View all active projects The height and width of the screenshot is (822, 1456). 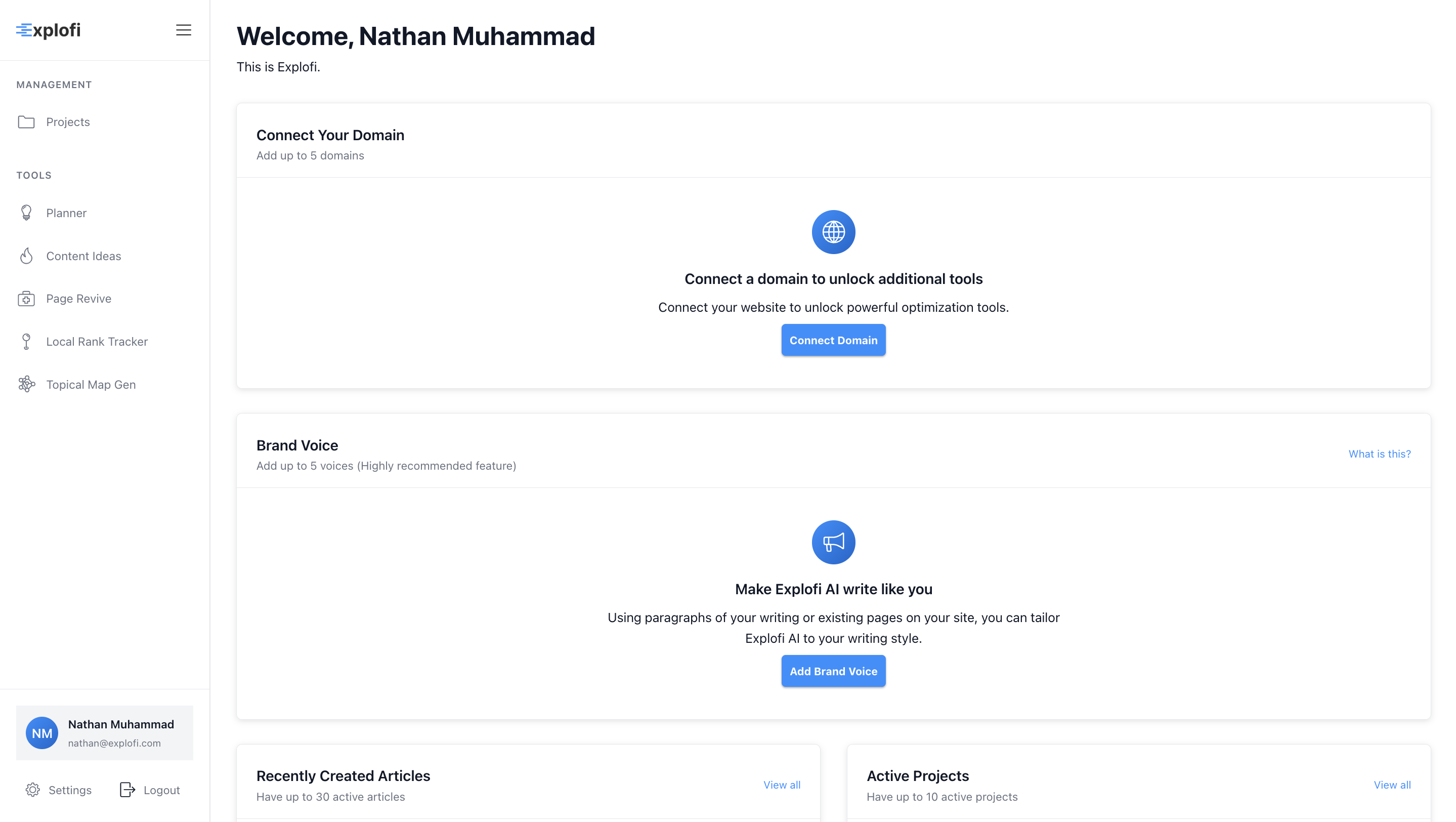coord(1392,785)
